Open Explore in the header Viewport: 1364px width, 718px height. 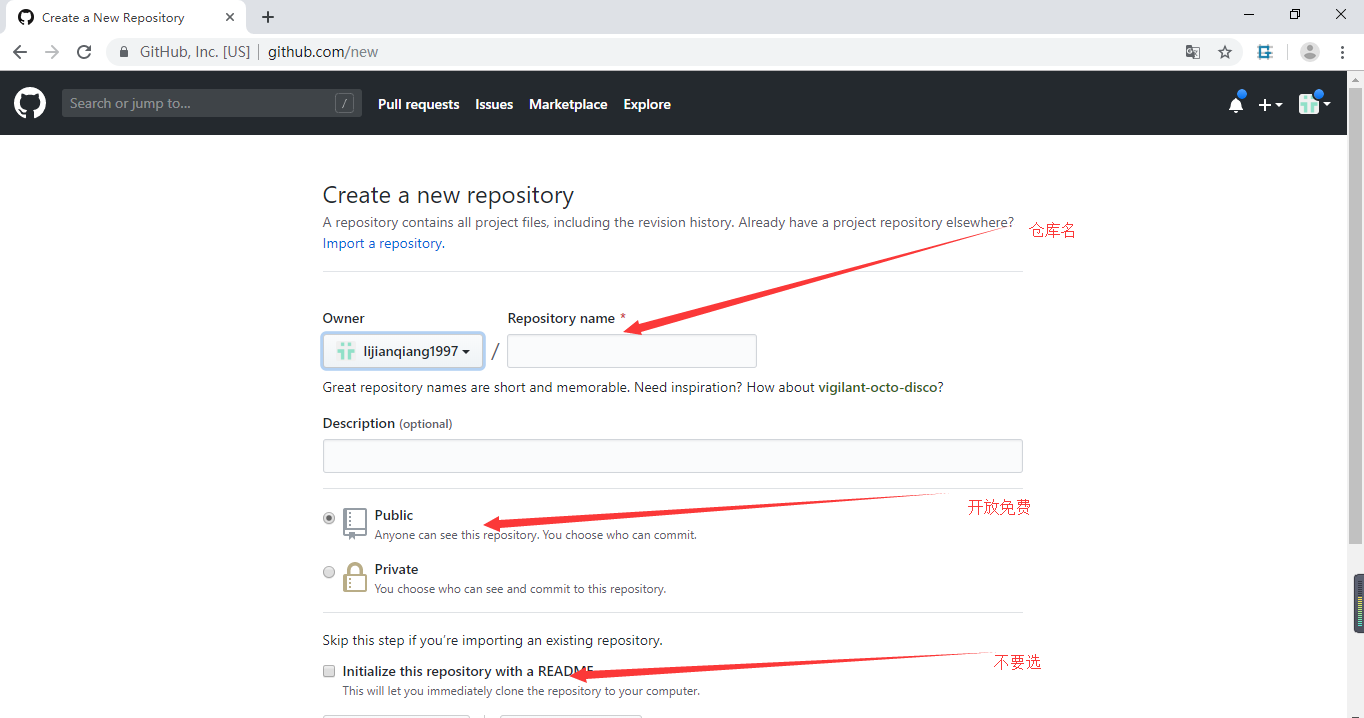pyautogui.click(x=647, y=104)
